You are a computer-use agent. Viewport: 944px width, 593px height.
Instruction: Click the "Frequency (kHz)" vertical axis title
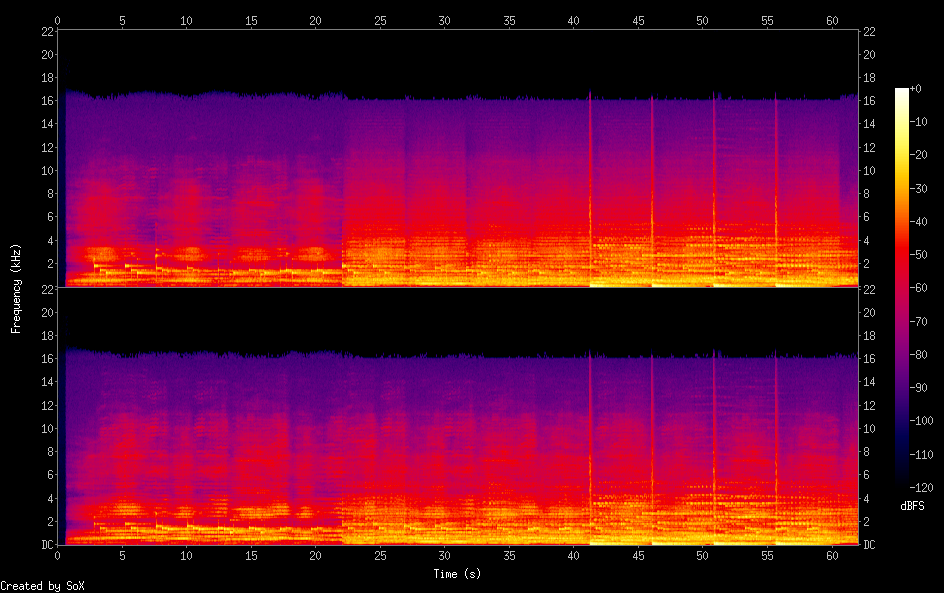tap(16, 288)
